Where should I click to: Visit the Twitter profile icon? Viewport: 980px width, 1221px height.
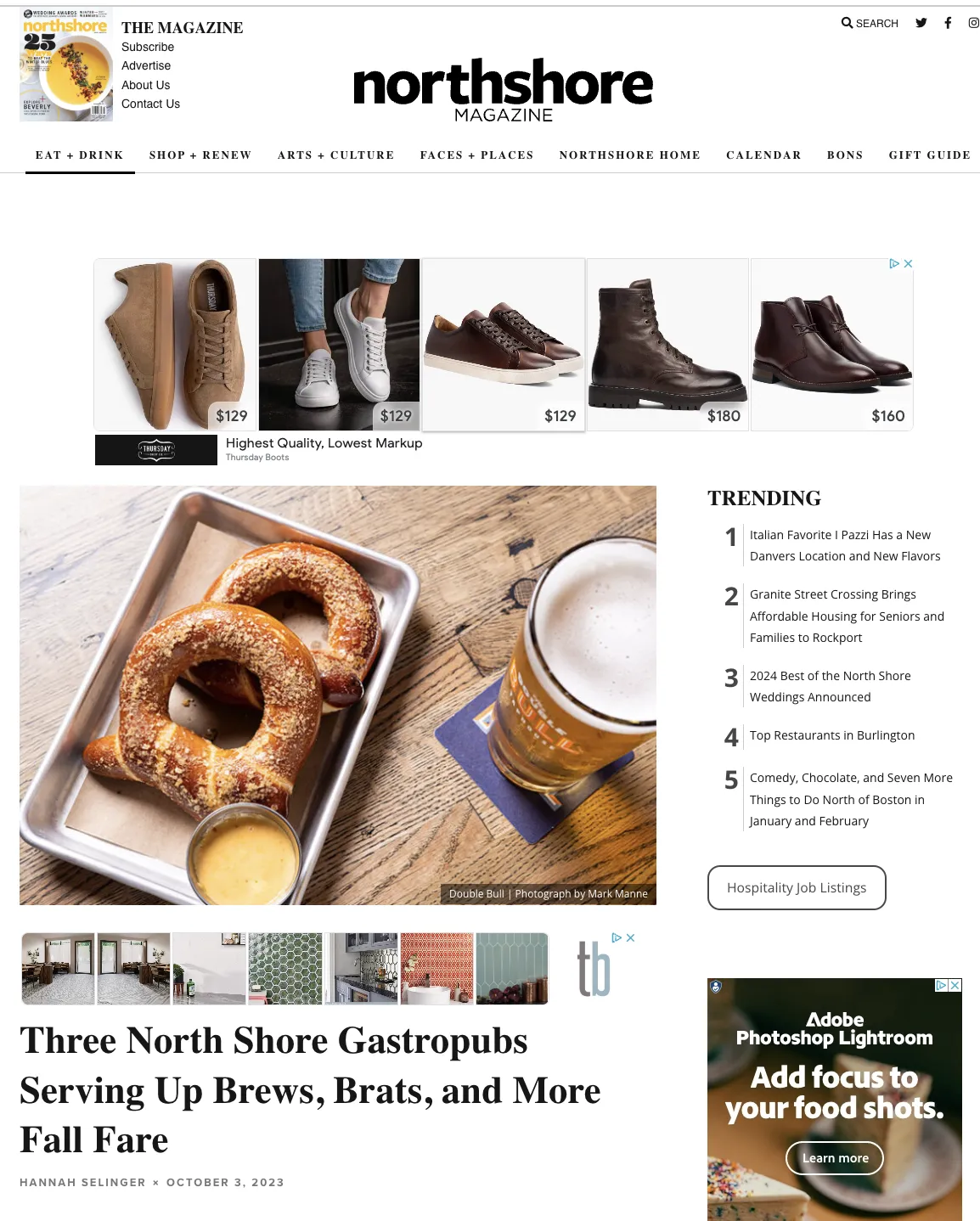click(x=921, y=23)
